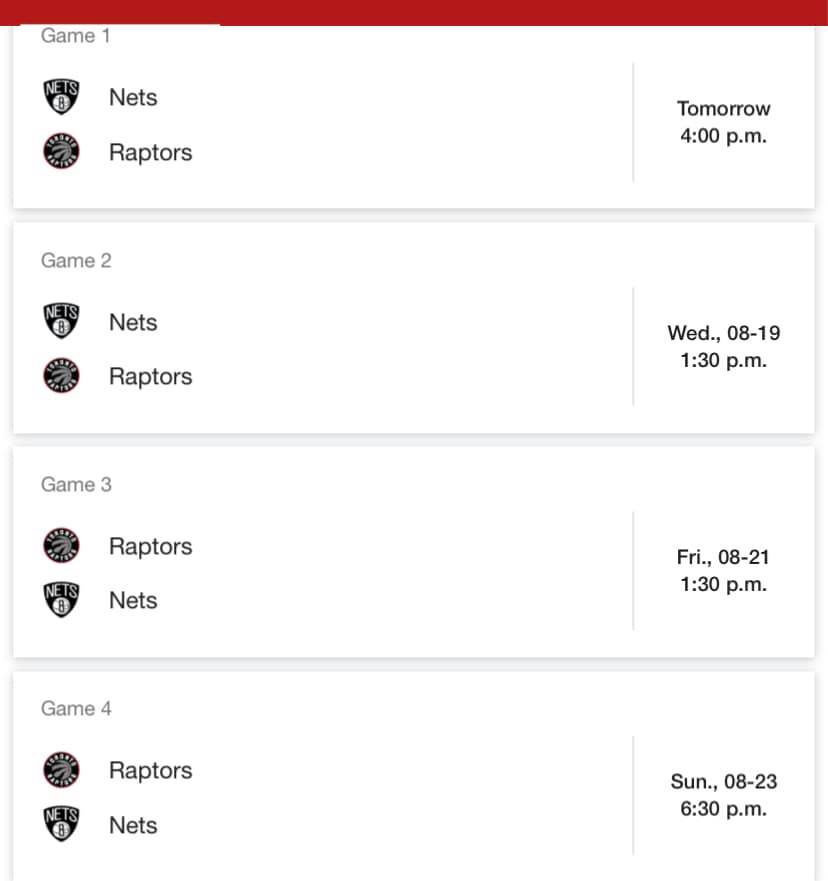
Task: Open the Fri., 08-21 game time
Action: [x=724, y=570]
